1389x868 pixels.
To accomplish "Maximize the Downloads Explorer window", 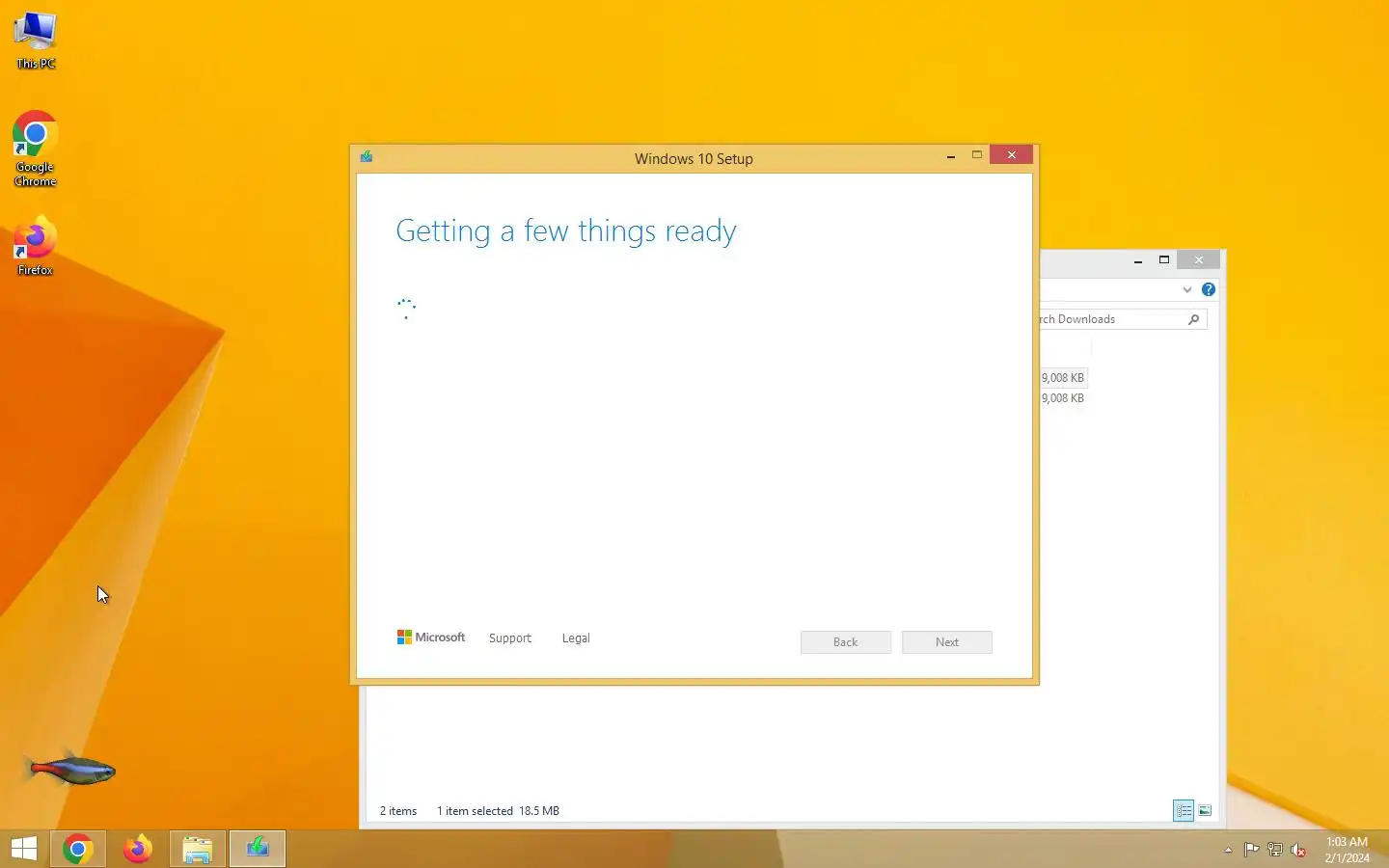I will point(1164,260).
